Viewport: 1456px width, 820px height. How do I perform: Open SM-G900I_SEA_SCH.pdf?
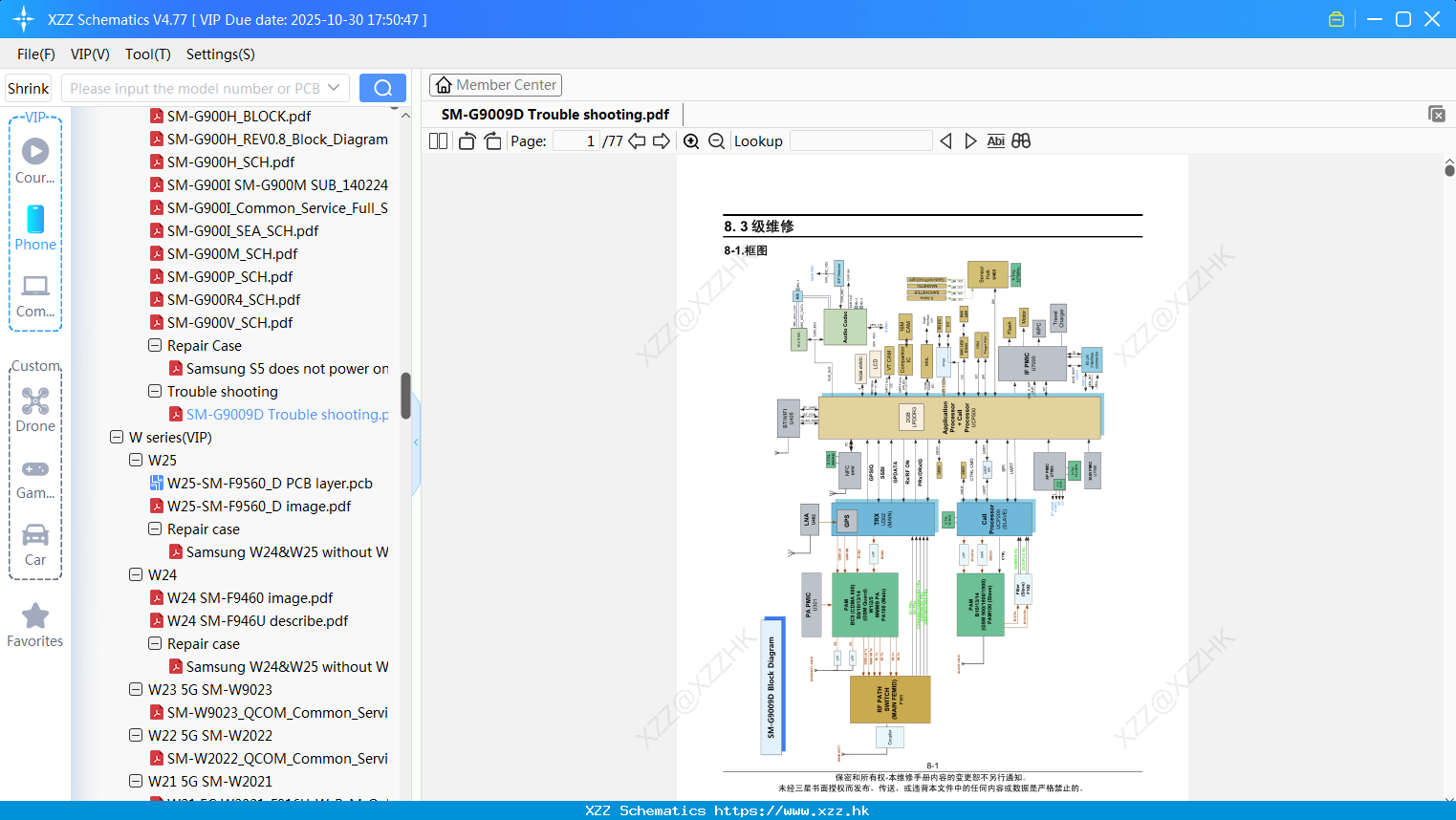(x=243, y=231)
